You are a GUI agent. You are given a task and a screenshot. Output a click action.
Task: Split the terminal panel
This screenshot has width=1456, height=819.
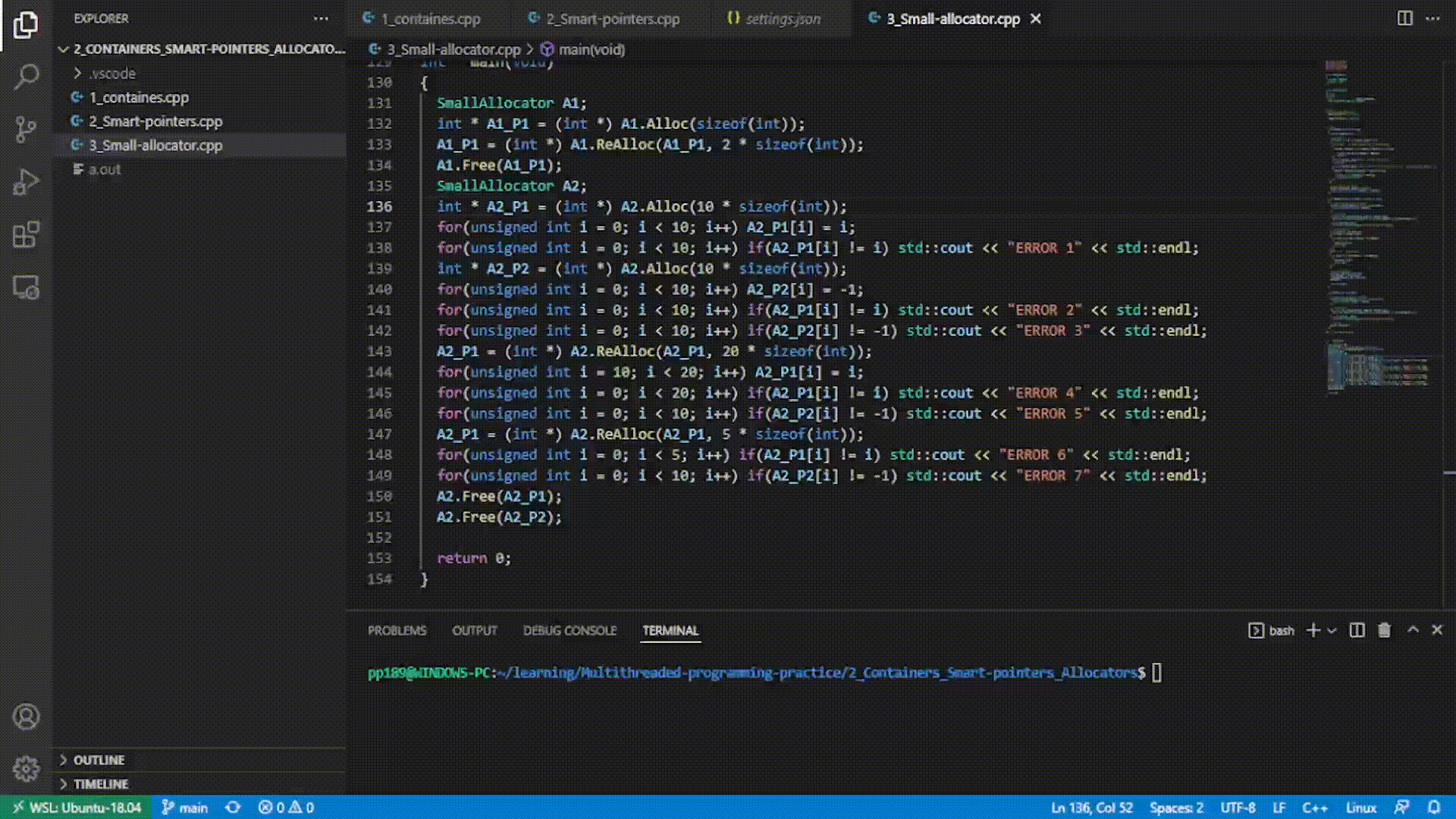(1357, 630)
